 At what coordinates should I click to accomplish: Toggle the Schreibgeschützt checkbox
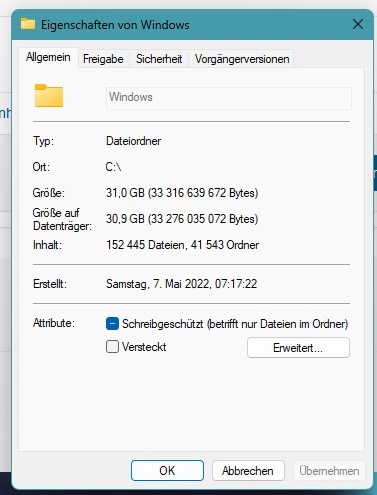tap(112, 324)
